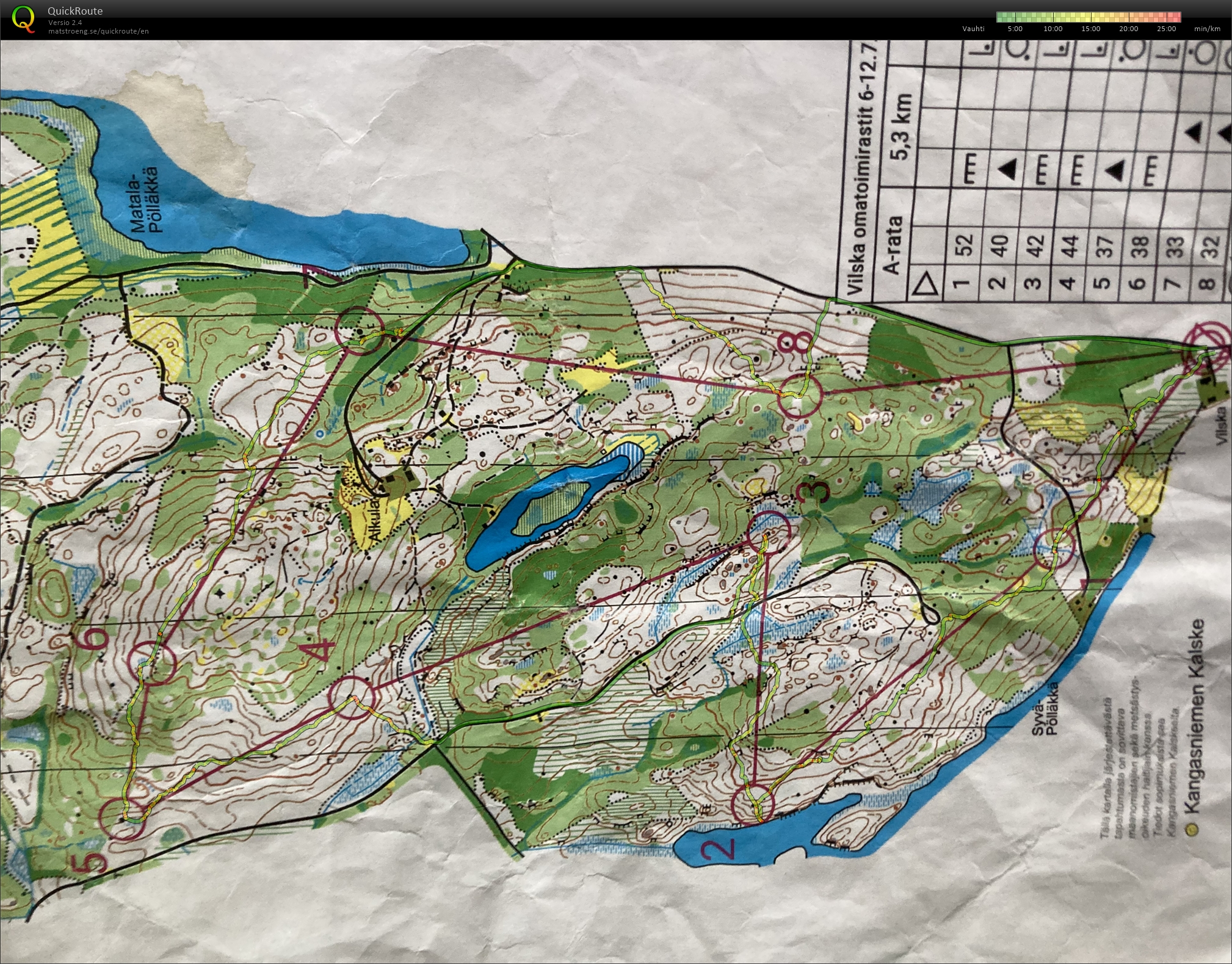
Task: Click the QuickRoute Q logo icon
Action: pyautogui.click(x=23, y=18)
